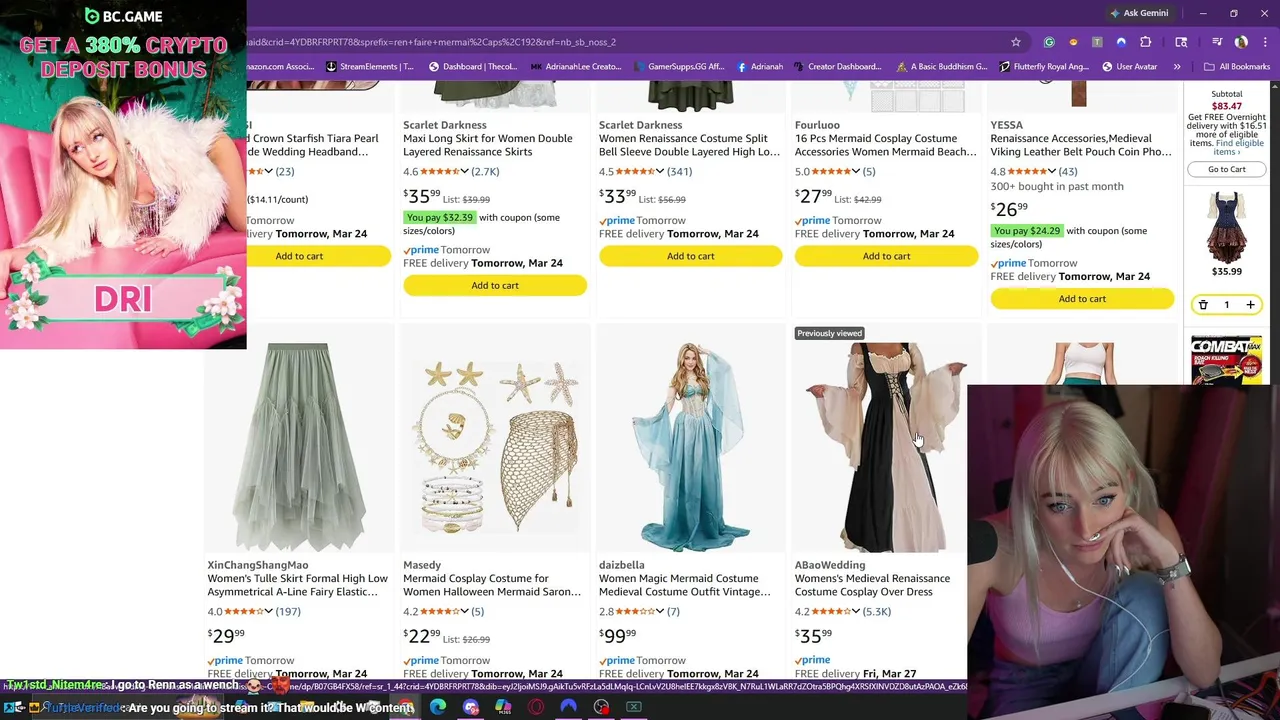Expand the 4.0 star rating dropdown for the Tulle Skirt
Screen dimensions: 1280x720
(x=268, y=612)
